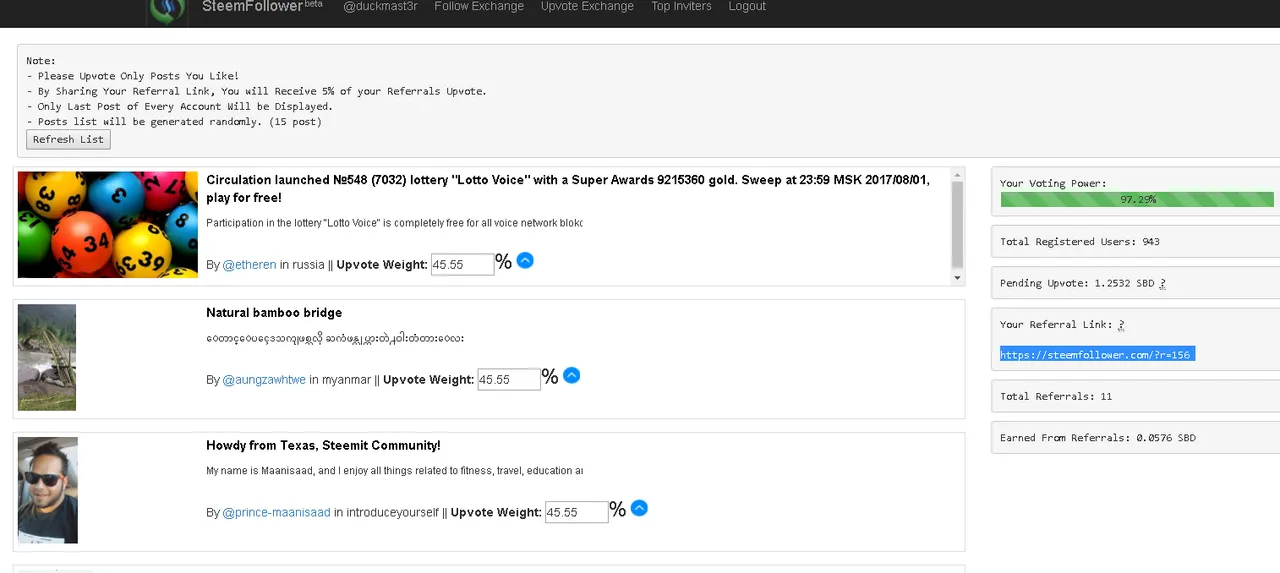Click the first post's scrollbar thumb
Screen dimensions: 1280x573
[957, 225]
